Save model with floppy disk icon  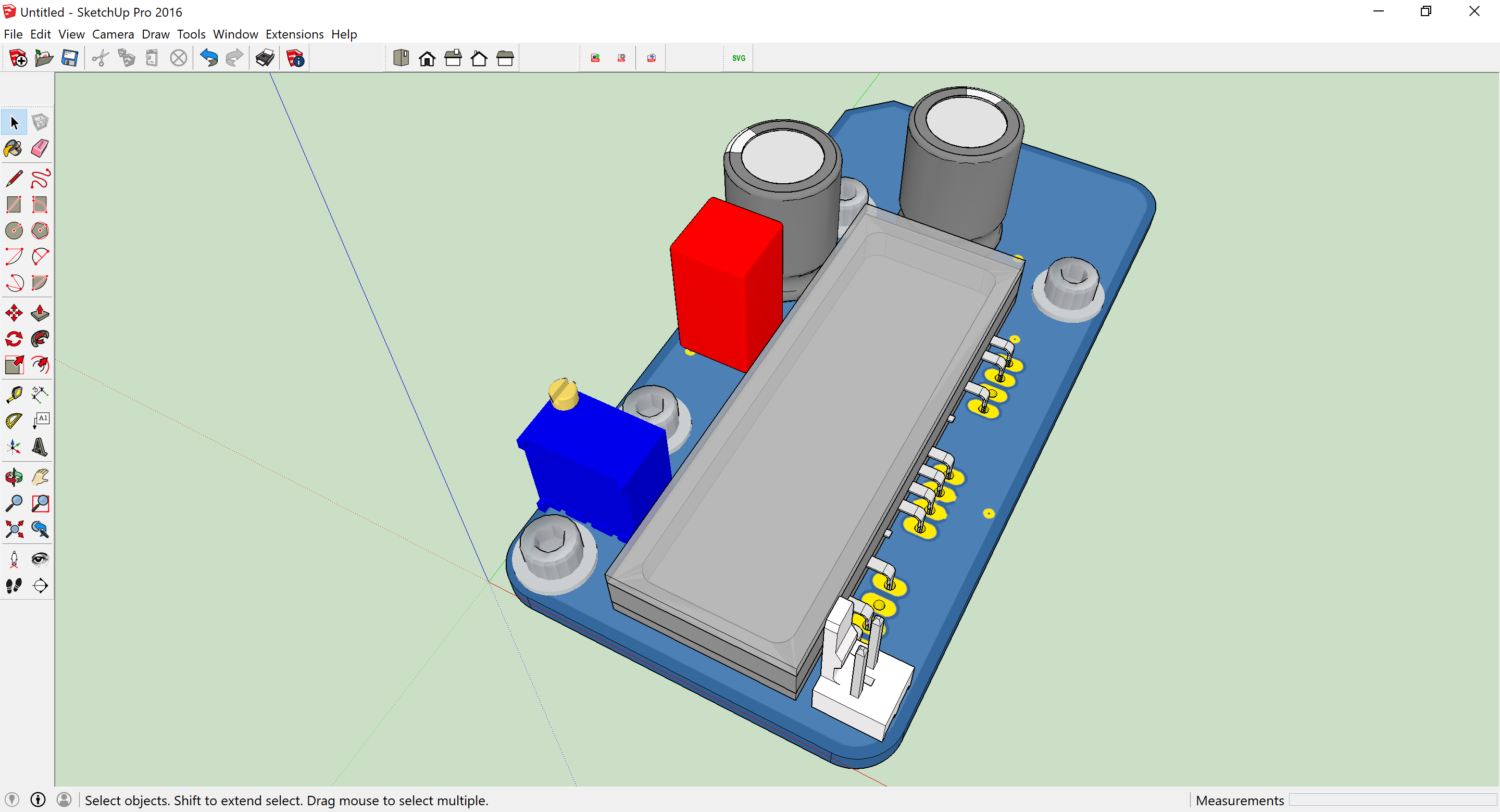click(70, 58)
